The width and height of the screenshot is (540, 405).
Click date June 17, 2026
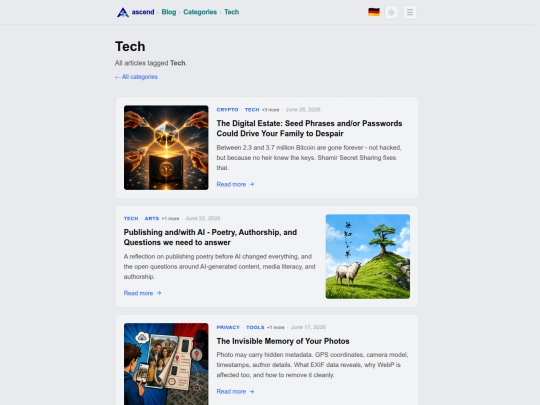308,327
